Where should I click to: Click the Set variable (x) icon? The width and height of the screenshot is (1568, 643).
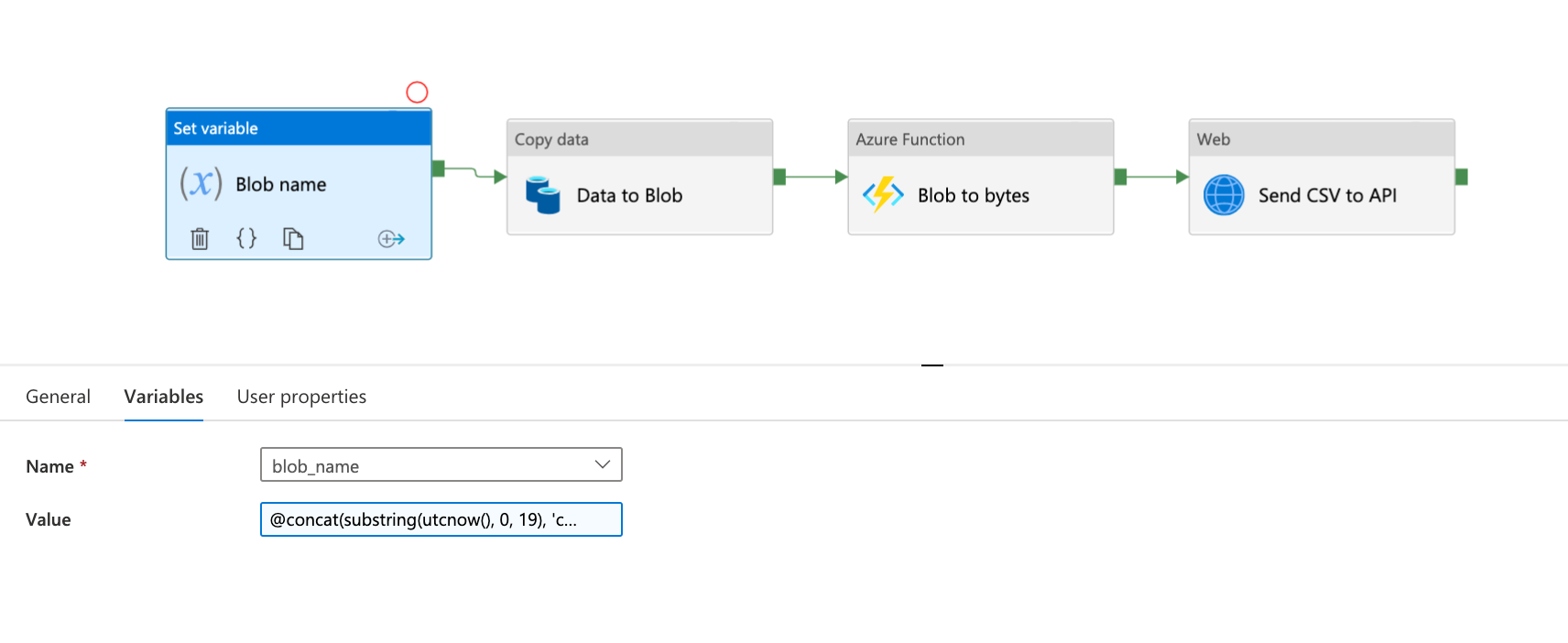tap(201, 183)
